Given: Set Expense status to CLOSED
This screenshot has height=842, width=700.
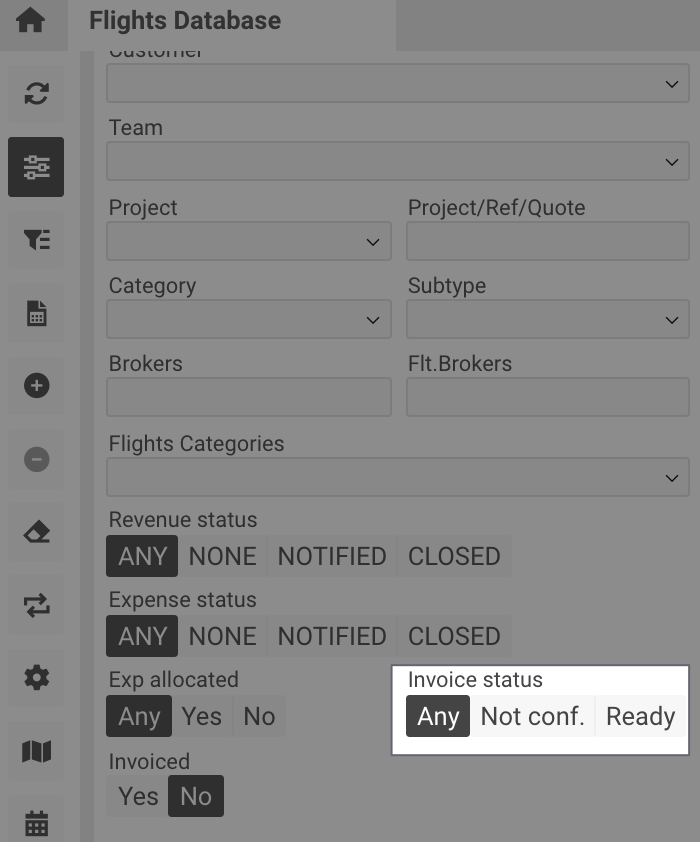Looking at the screenshot, I should (453, 636).
